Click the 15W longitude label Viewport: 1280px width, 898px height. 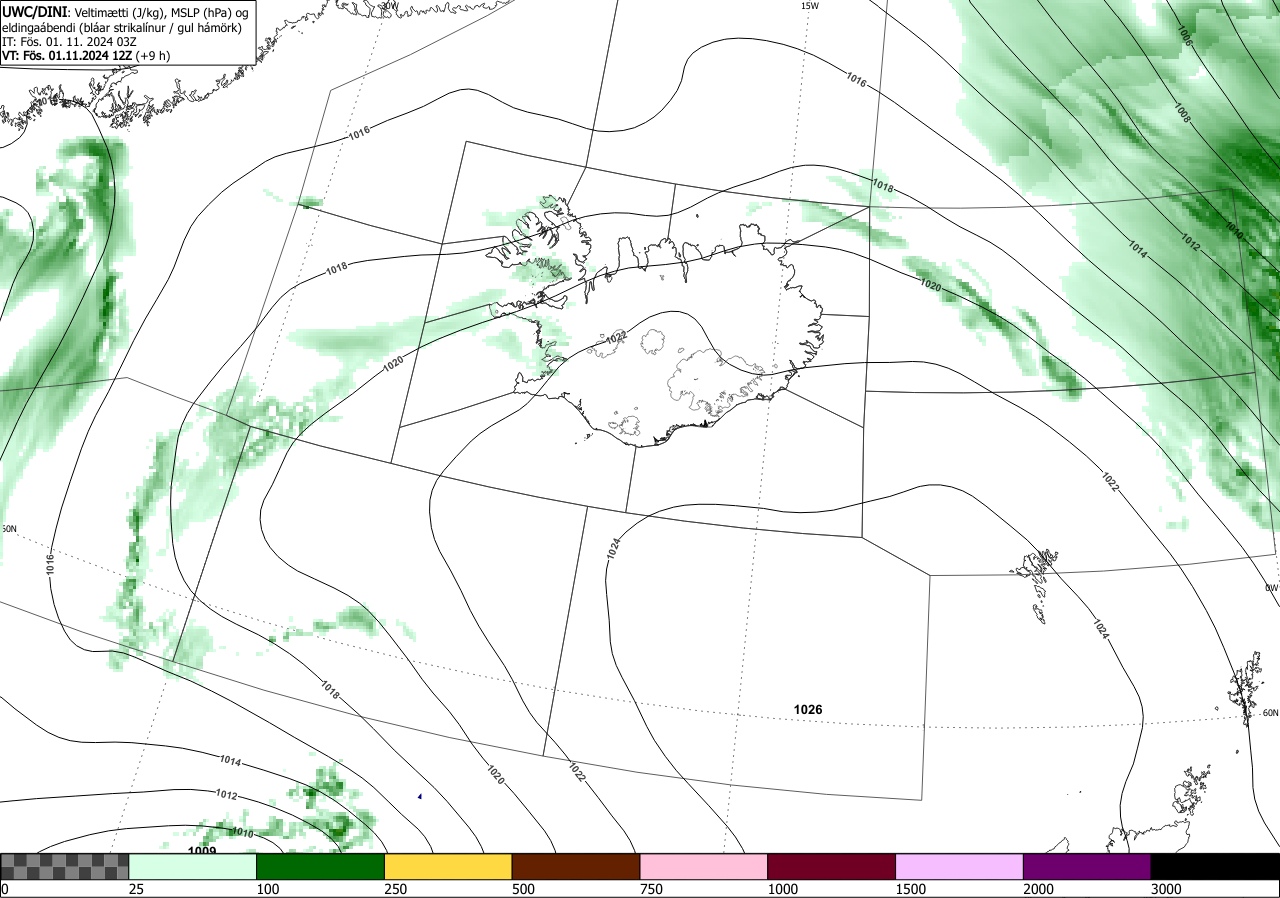(810, 6)
